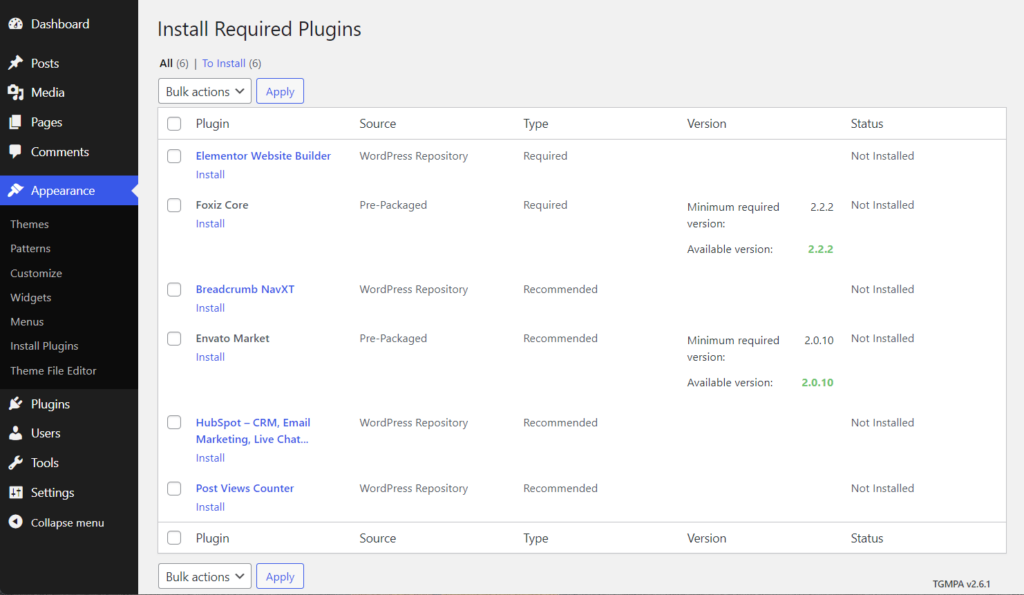Viewport: 1024px width, 595px height.
Task: Click the Source column header at top
Action: click(377, 123)
